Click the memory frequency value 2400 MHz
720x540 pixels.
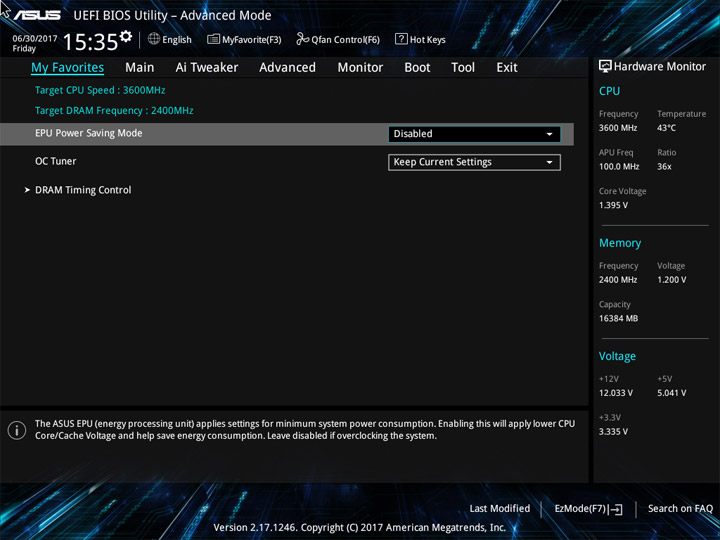click(x=618, y=280)
